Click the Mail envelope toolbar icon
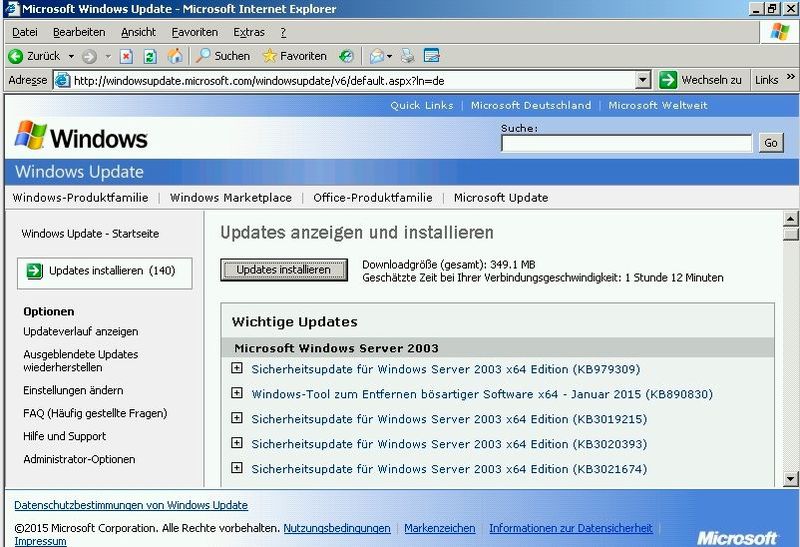The height and width of the screenshot is (547, 800). click(x=377, y=56)
